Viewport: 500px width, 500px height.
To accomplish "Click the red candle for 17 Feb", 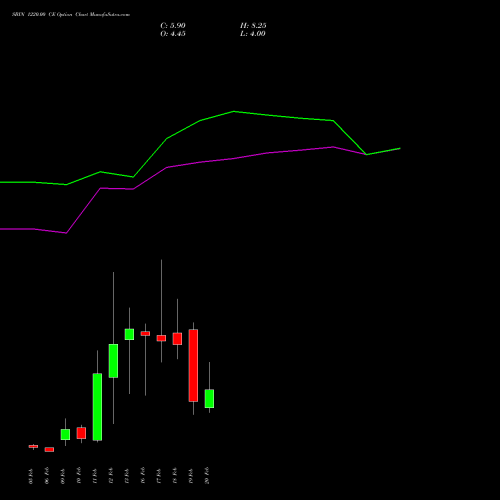I will 161,338.
